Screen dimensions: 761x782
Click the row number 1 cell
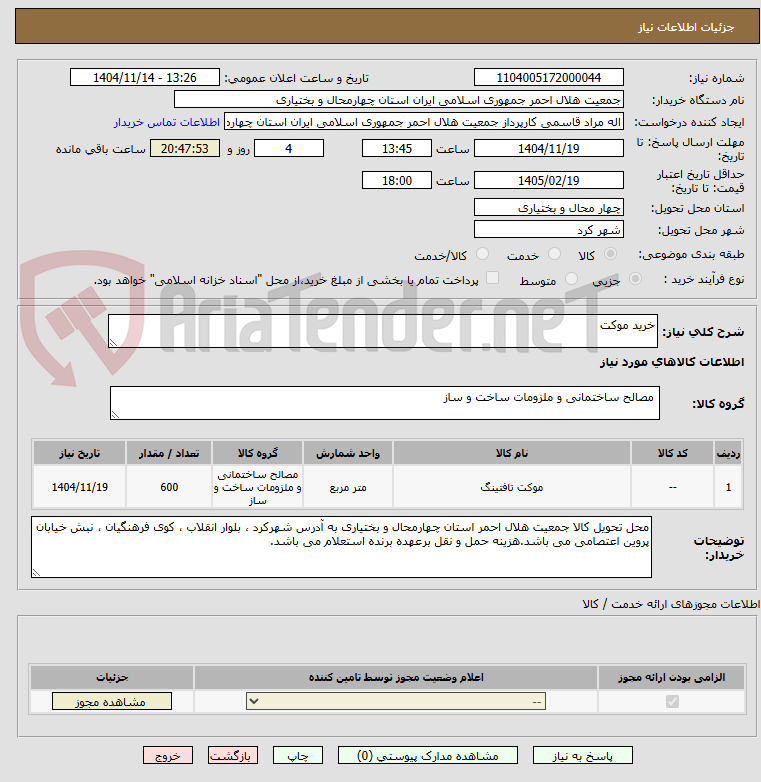728,487
